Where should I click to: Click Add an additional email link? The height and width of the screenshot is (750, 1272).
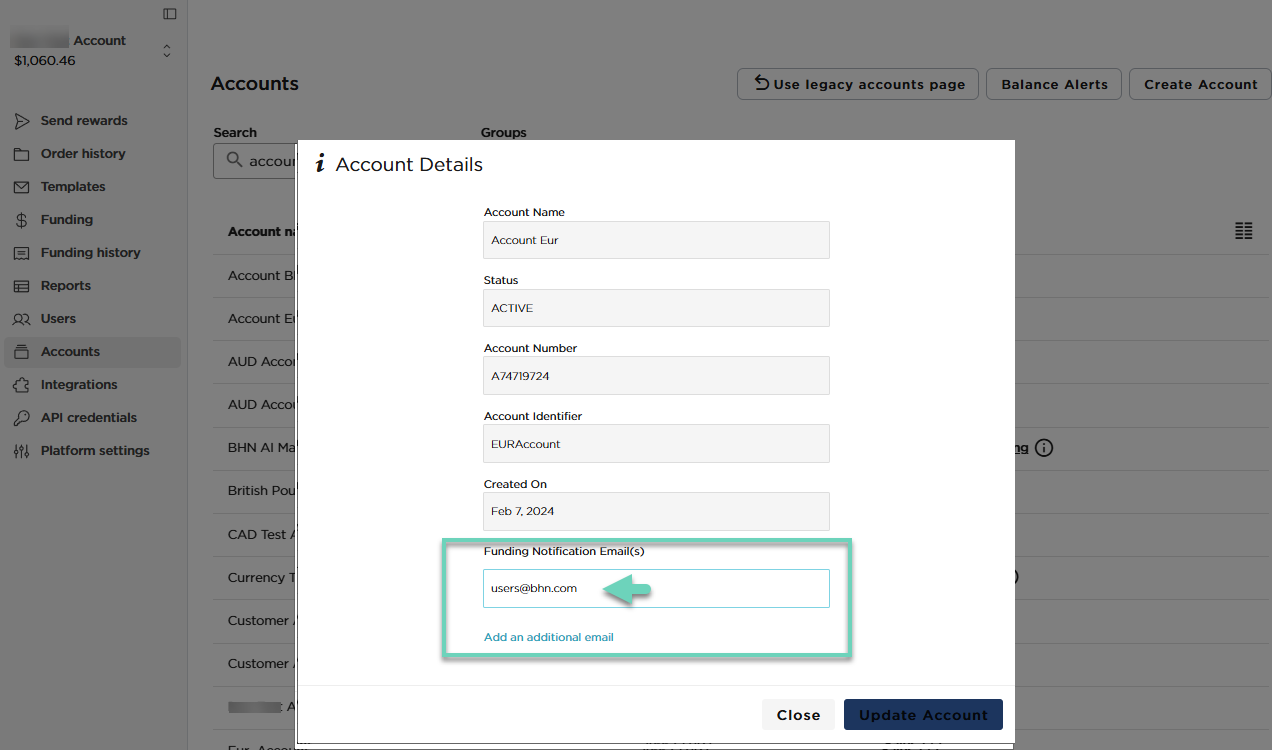tap(549, 637)
